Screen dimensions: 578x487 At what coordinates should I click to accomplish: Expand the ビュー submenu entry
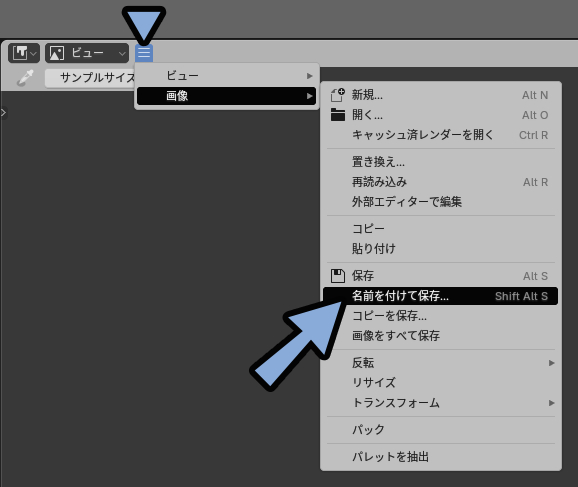pos(226,76)
